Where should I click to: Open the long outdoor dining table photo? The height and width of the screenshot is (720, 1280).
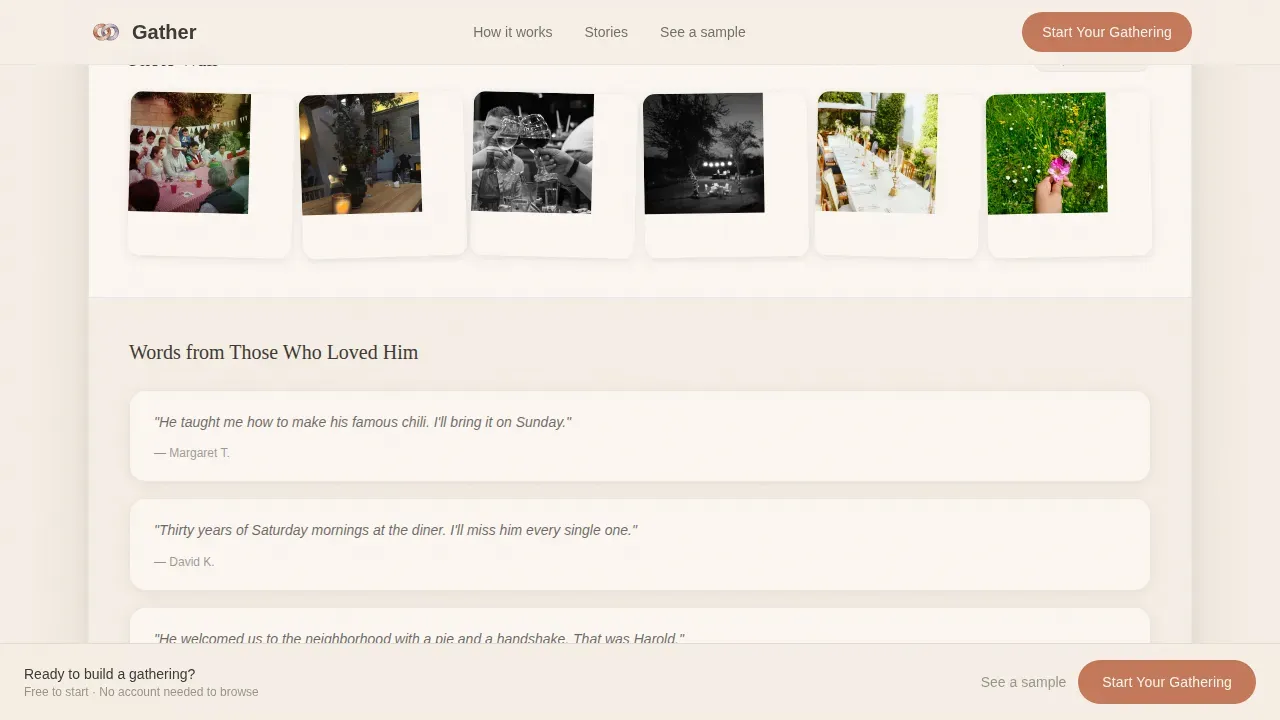[x=877, y=153]
